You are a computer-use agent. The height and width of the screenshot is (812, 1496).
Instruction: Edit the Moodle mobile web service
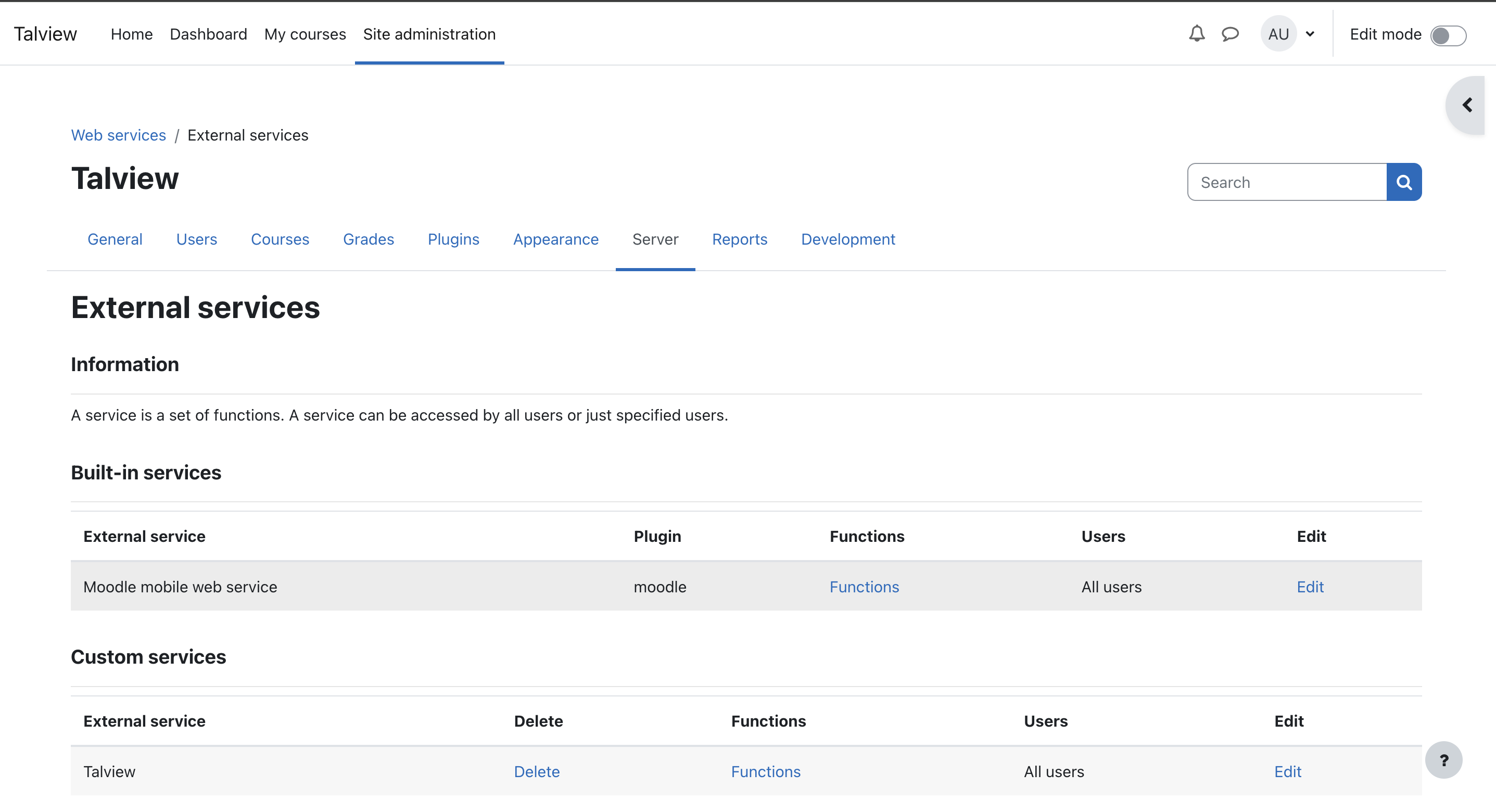click(x=1310, y=587)
